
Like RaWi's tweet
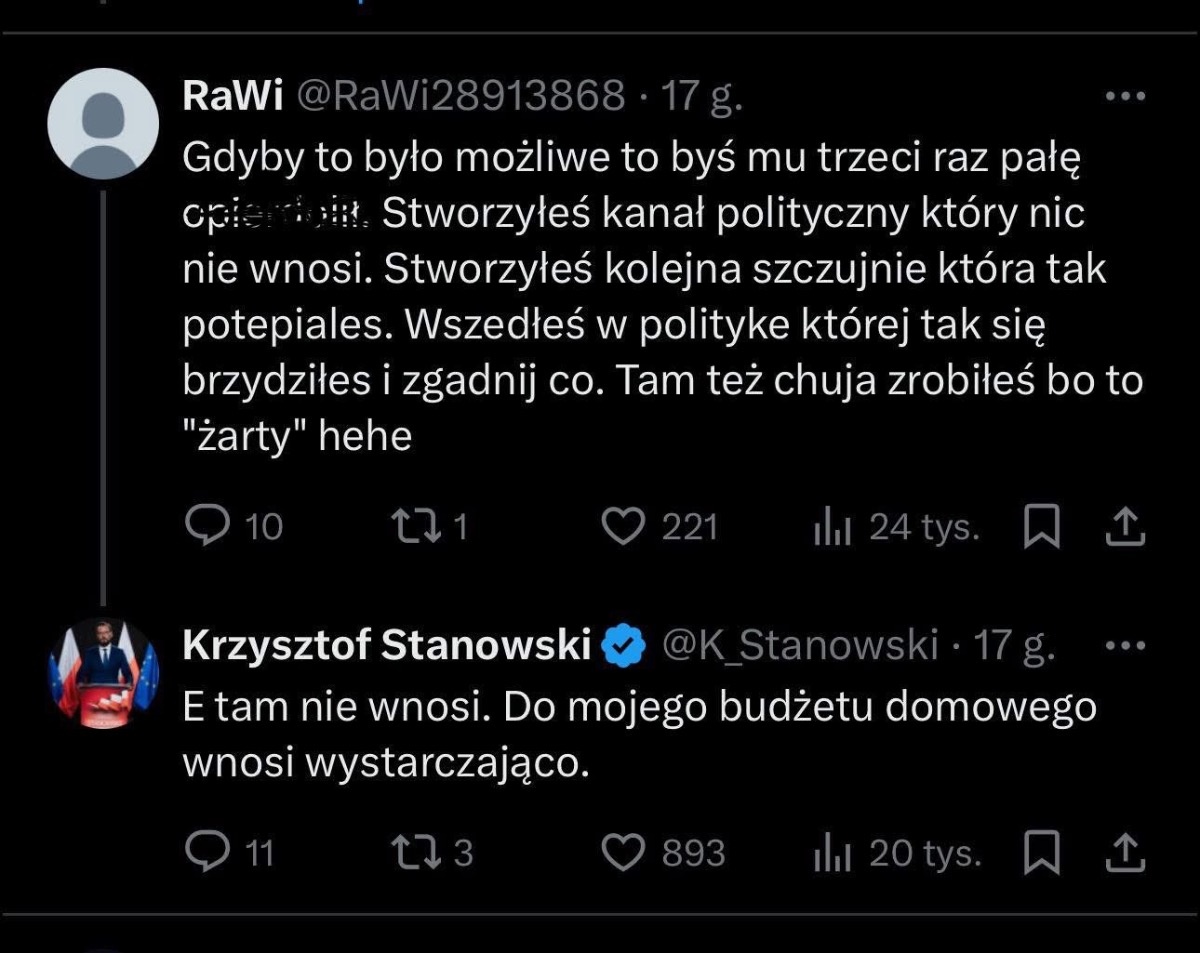626,526
